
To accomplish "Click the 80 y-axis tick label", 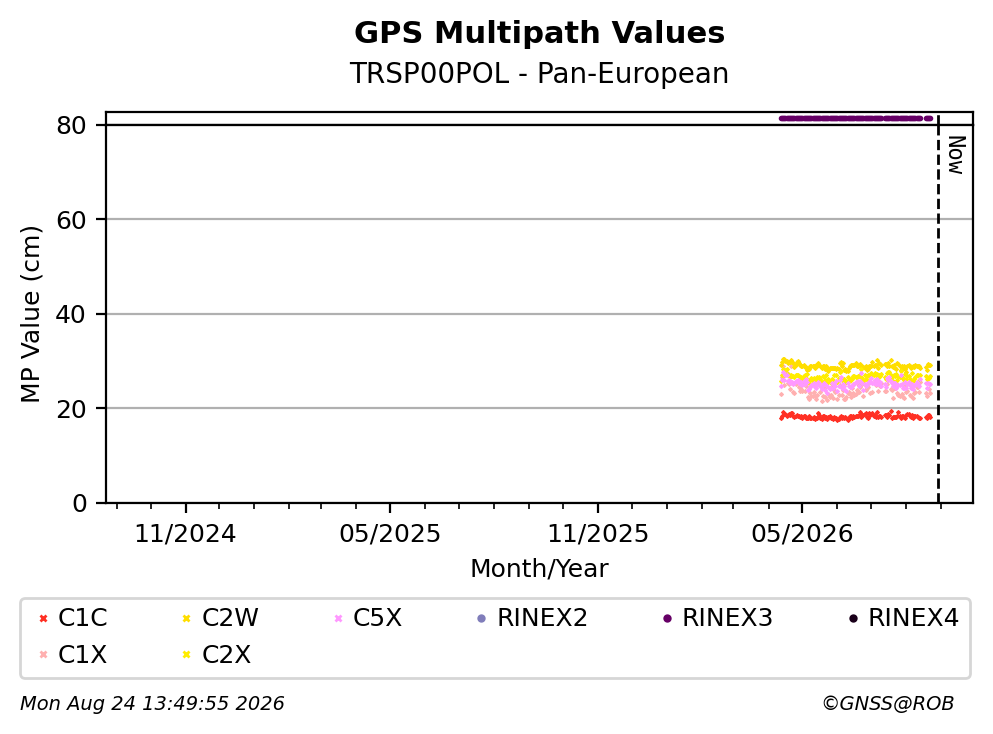I will click(72, 125).
